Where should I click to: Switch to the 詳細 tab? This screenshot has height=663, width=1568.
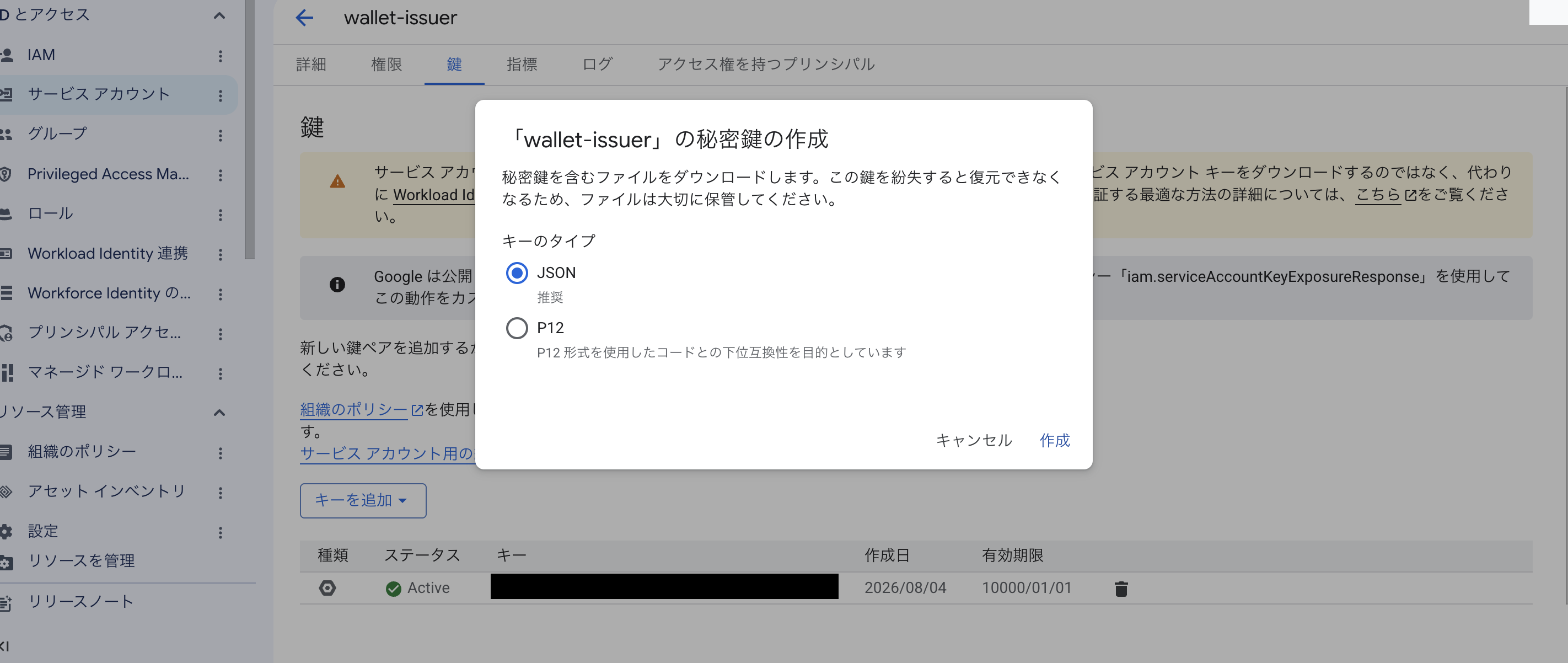click(x=311, y=64)
